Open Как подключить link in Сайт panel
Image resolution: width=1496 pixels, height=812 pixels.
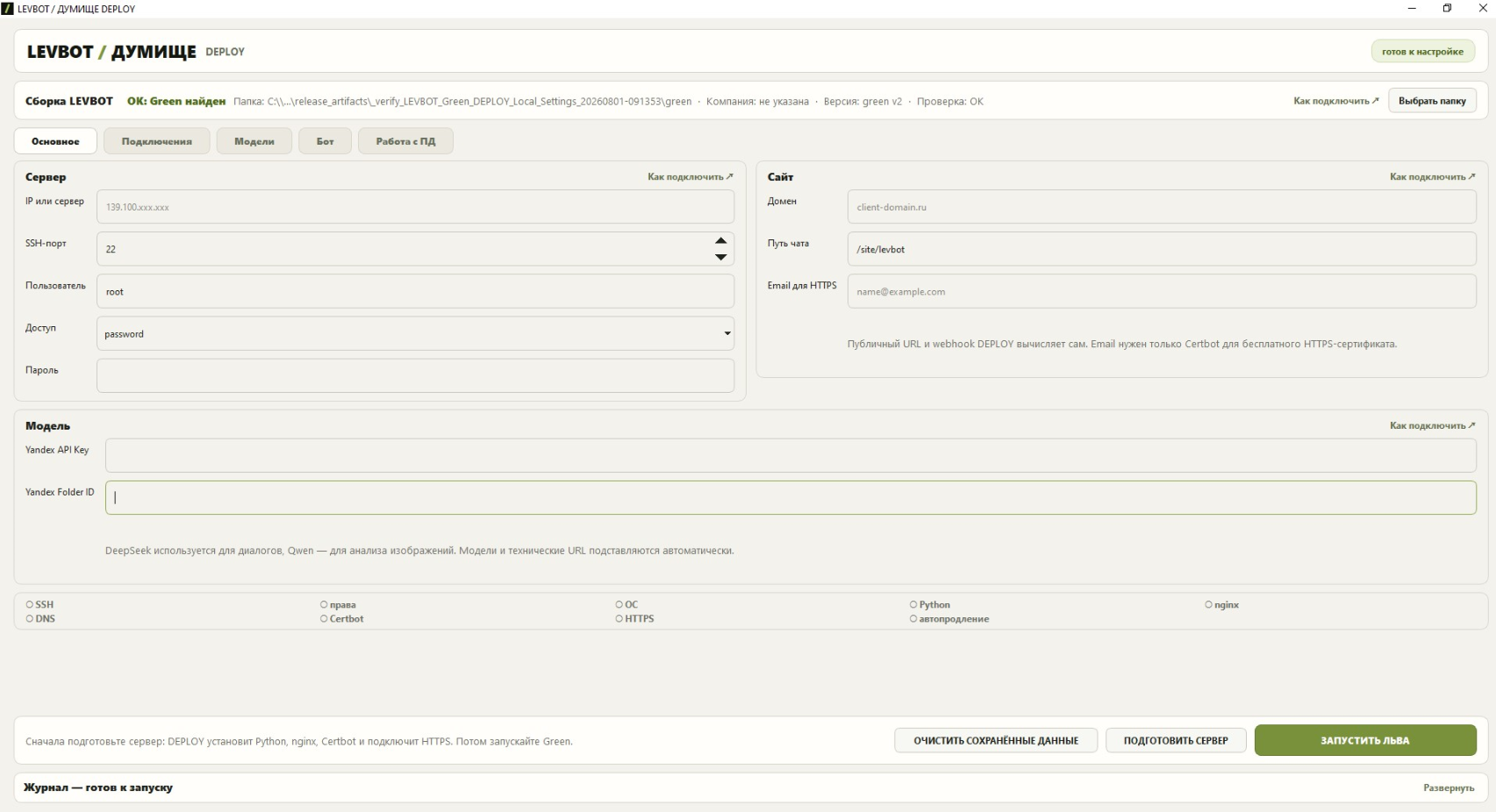(x=1432, y=177)
